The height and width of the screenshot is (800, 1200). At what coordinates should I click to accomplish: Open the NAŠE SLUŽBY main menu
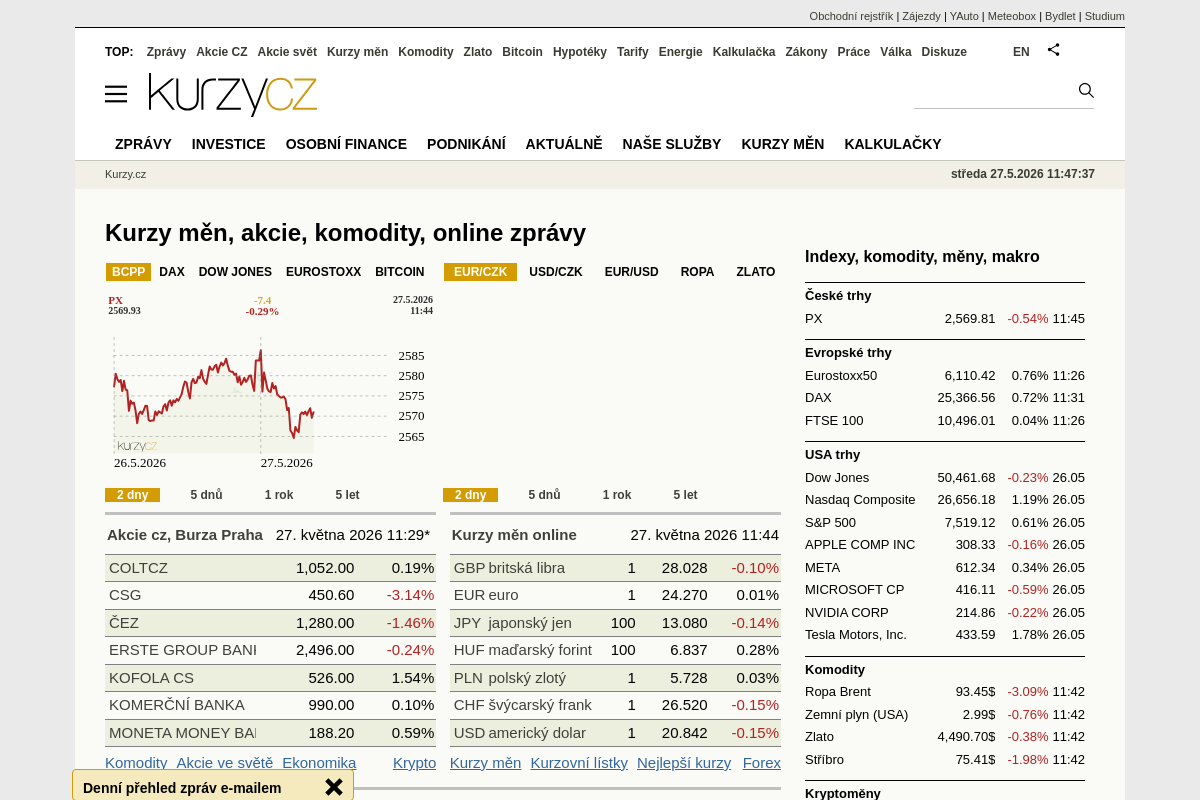pyautogui.click(x=672, y=144)
